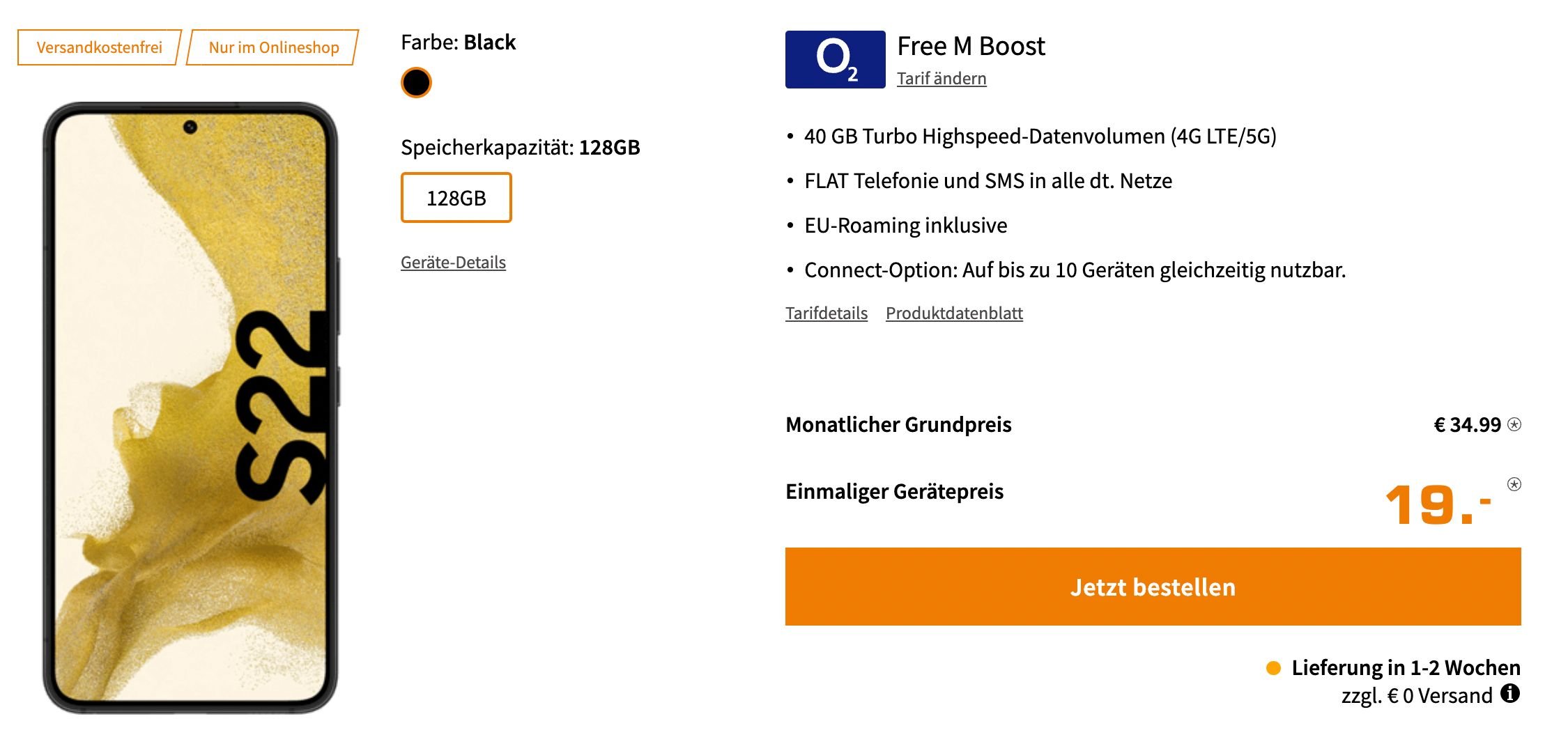Click the O2 carrier logo
The height and width of the screenshot is (744, 1568).
tap(835, 59)
